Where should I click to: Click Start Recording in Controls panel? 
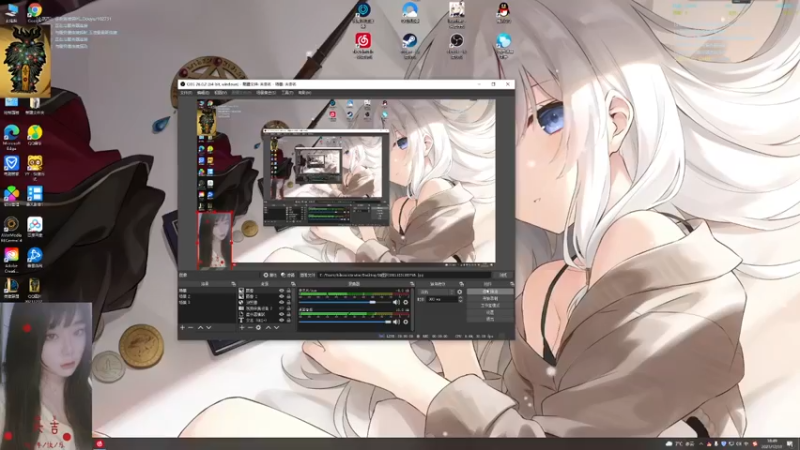click(490, 298)
